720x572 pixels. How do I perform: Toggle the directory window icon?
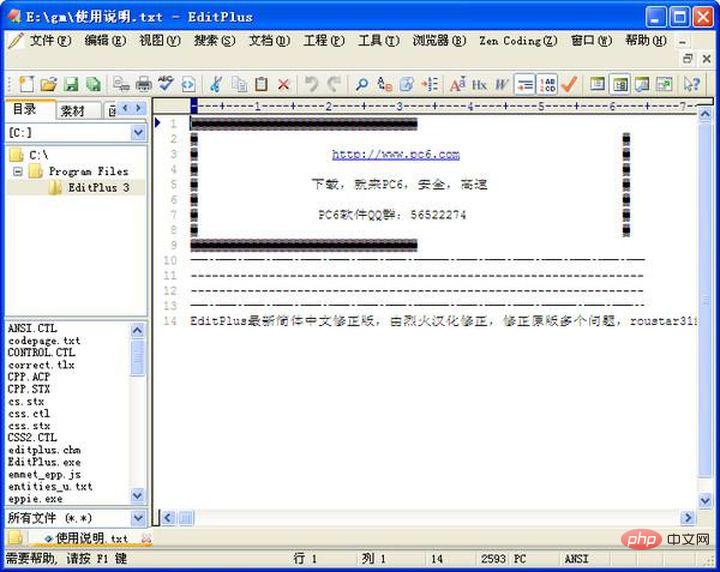(x=597, y=84)
